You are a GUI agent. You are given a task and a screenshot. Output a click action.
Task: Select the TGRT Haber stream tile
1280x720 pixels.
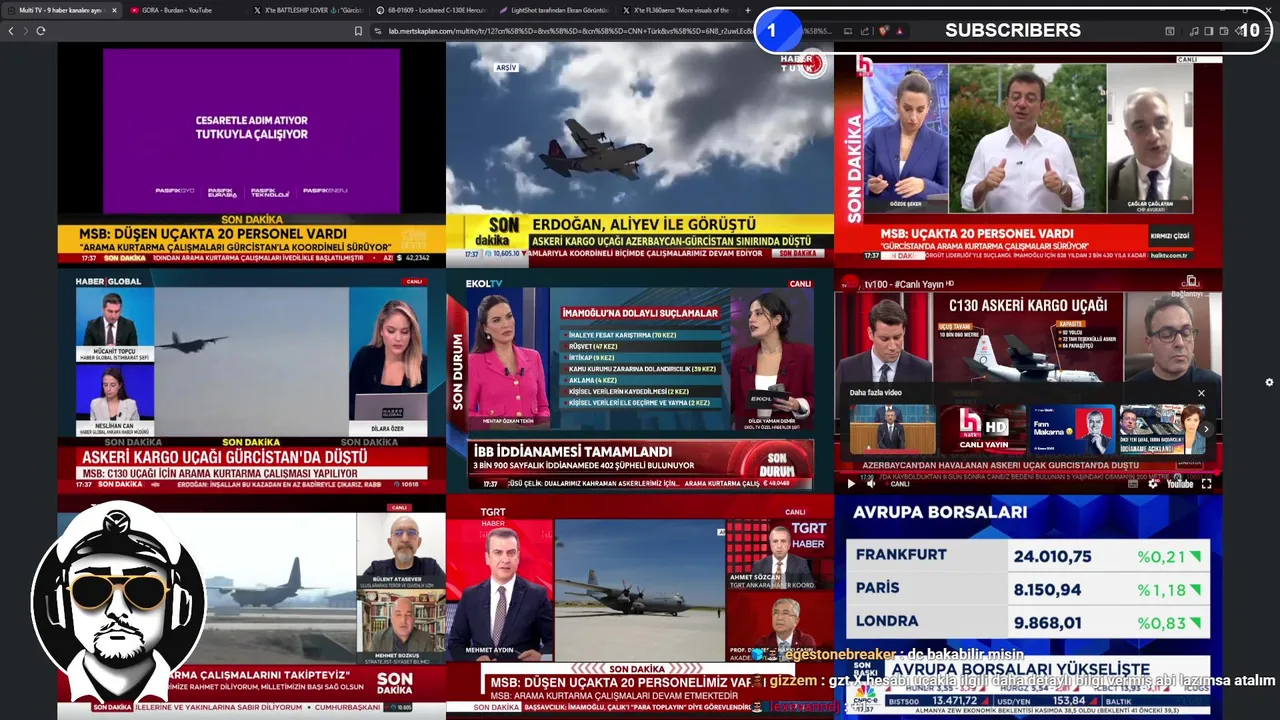pyautogui.click(x=640, y=606)
